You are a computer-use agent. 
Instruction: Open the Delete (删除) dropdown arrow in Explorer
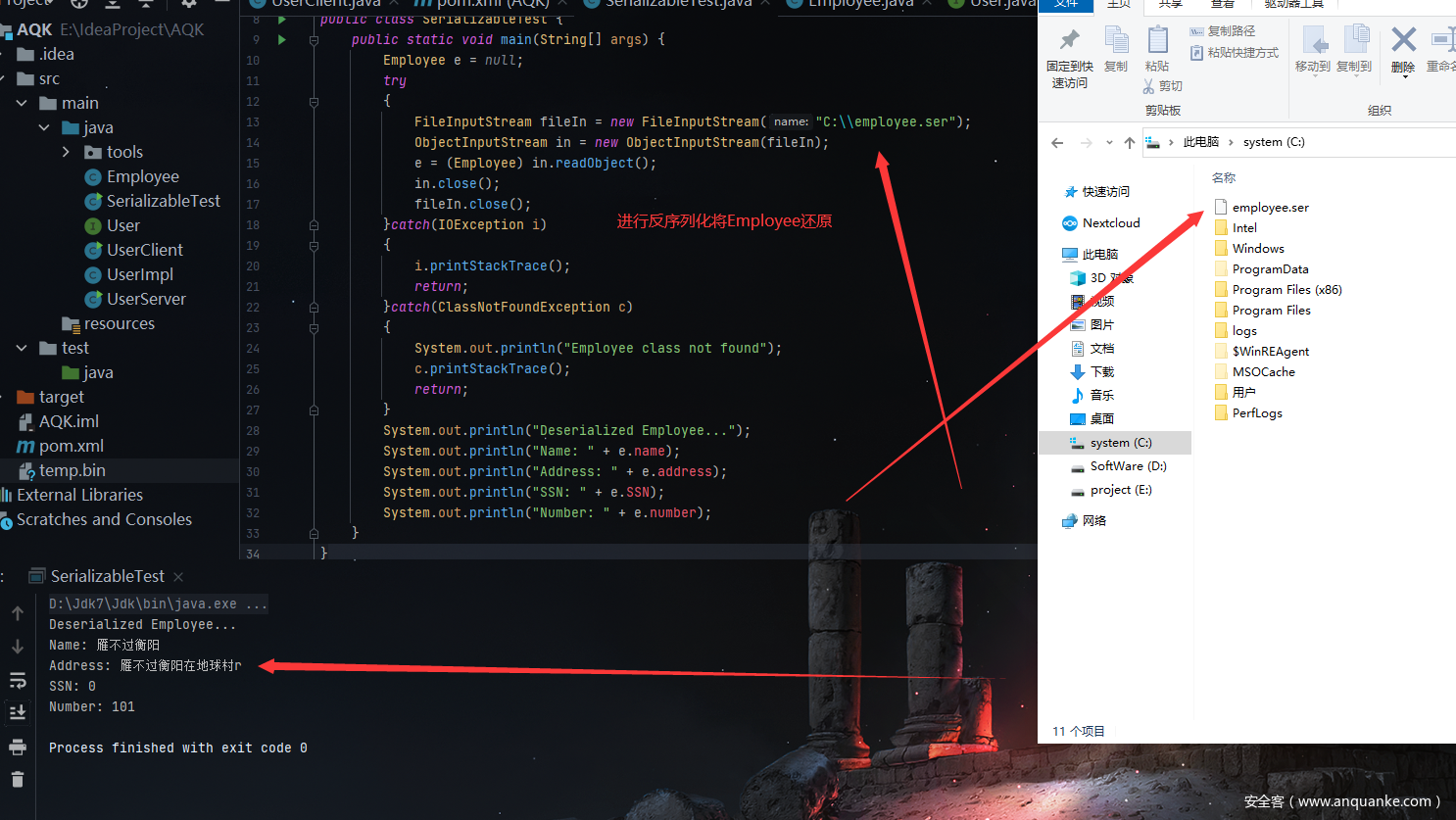point(1404,76)
